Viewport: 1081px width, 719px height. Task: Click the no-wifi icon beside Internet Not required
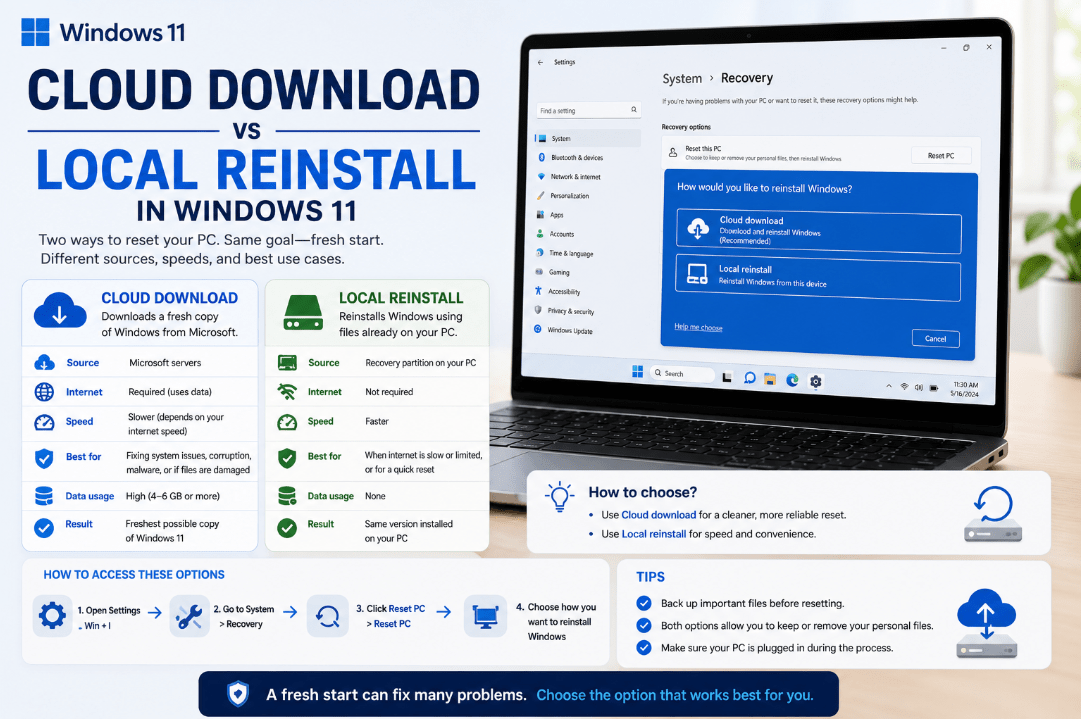pyautogui.click(x=287, y=392)
